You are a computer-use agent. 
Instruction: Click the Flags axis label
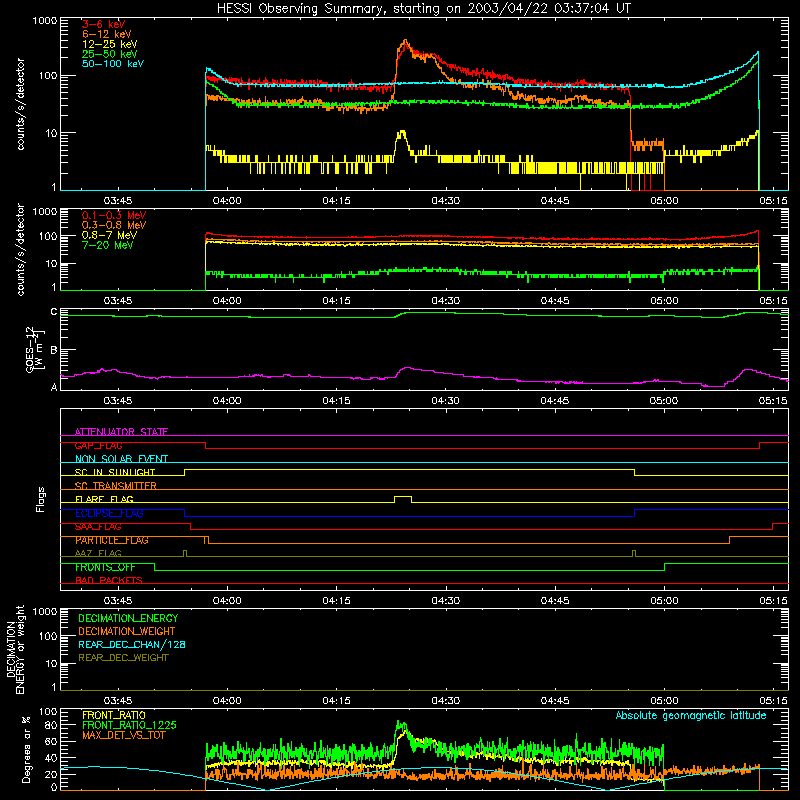41,499
